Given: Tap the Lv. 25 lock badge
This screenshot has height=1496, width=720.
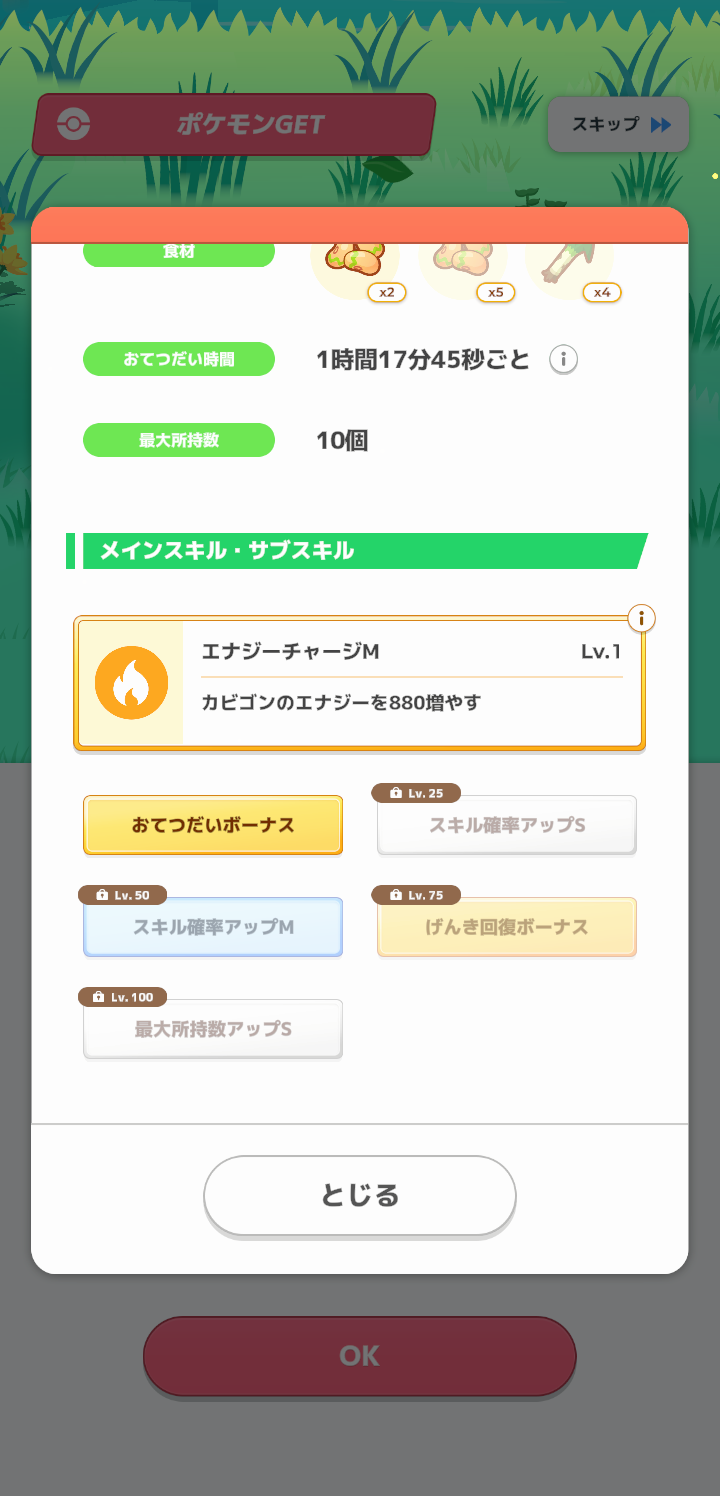Looking at the screenshot, I should coord(416,793).
